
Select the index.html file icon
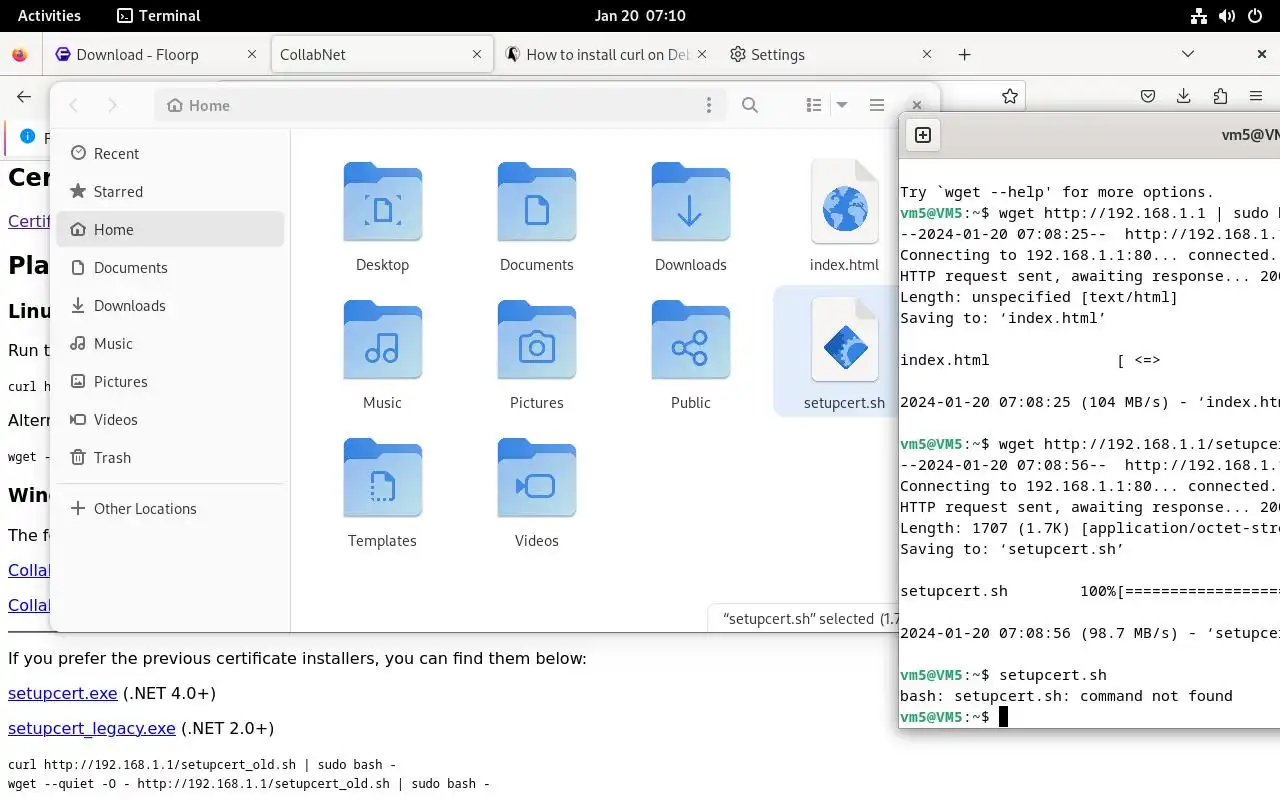point(844,203)
